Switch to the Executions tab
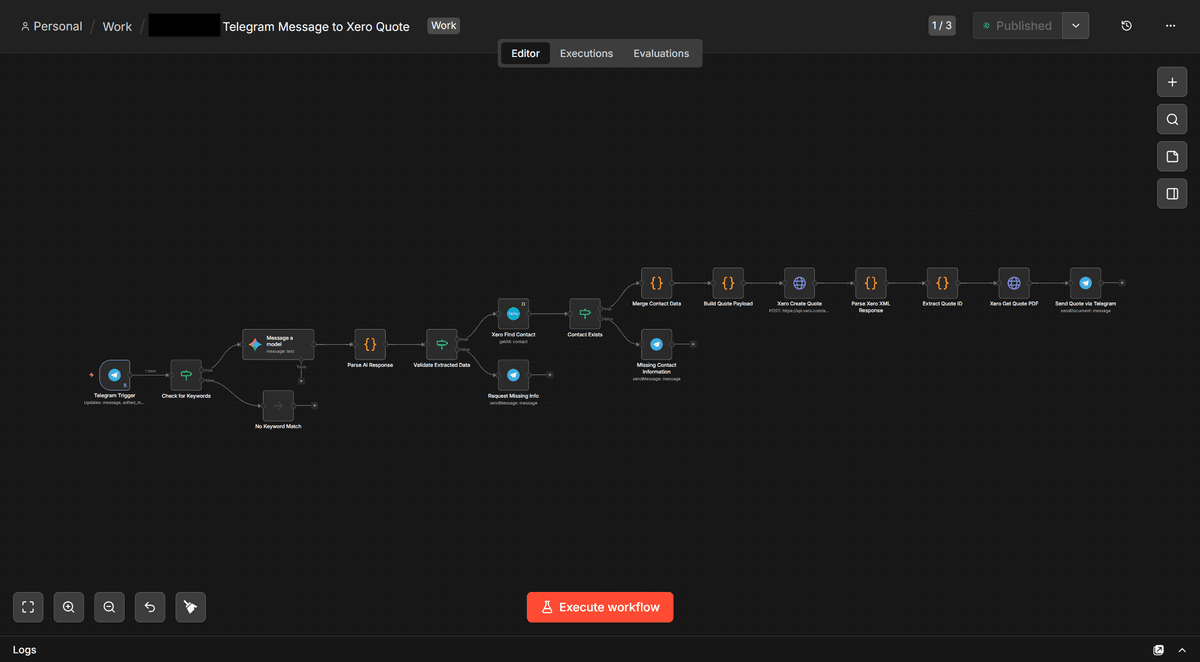This screenshot has width=1200, height=662. [x=586, y=53]
